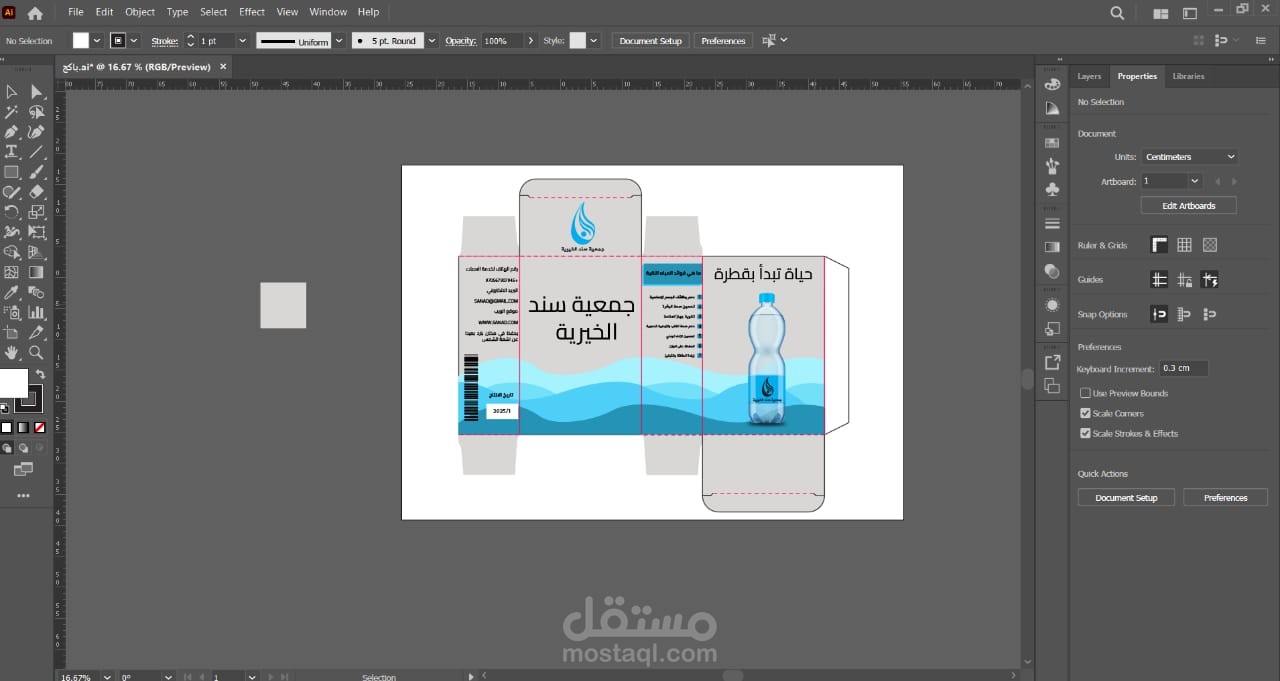Screen dimensions: 1280x681
Task: Expand the stroke weight dropdown
Action: tap(241, 41)
